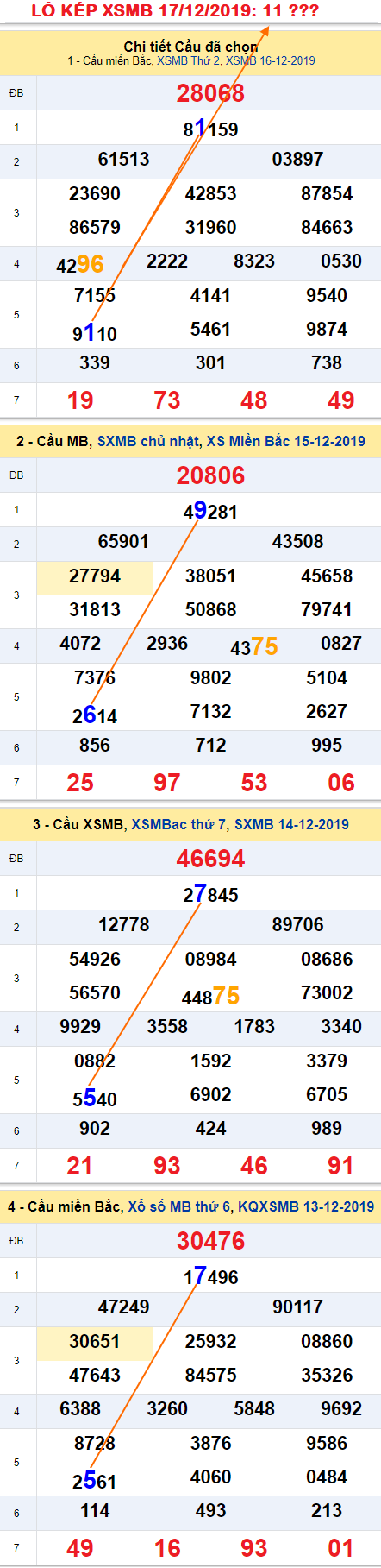Select fifth prize number 9110
This screenshot has height=1568, width=381.
tap(95, 332)
